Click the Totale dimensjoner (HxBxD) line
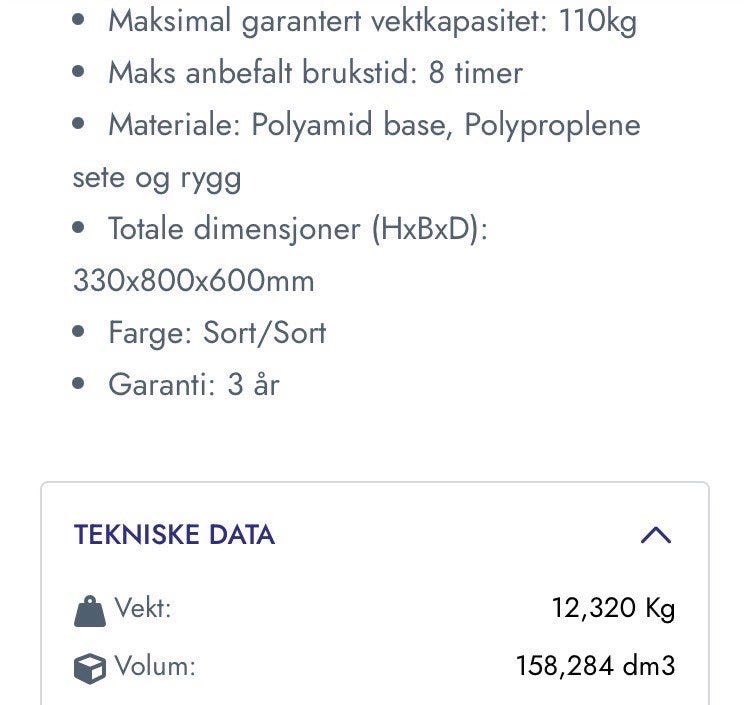Viewport: 750px width, 705px height. [x=297, y=229]
